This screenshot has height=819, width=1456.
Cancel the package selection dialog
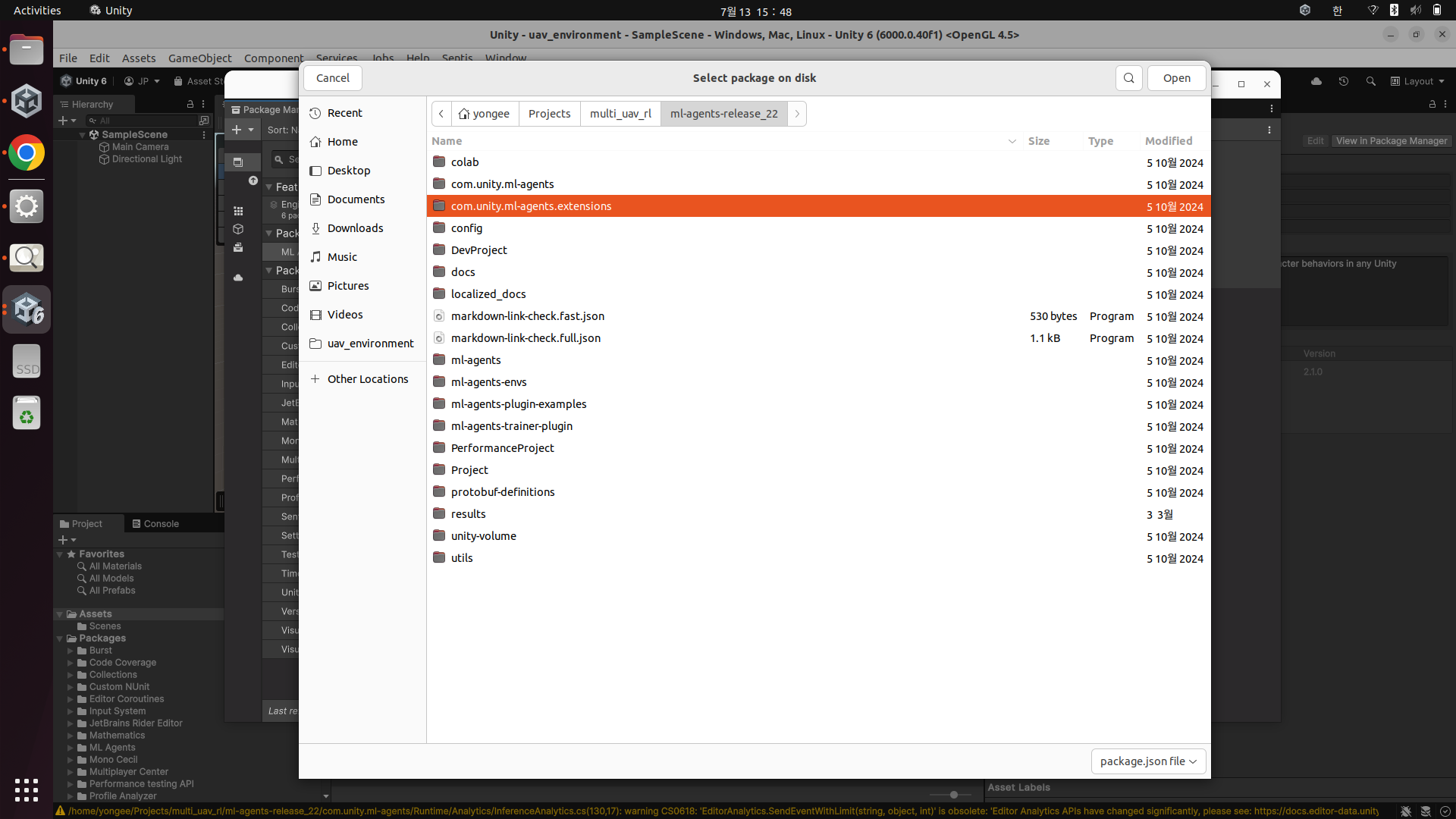click(332, 78)
